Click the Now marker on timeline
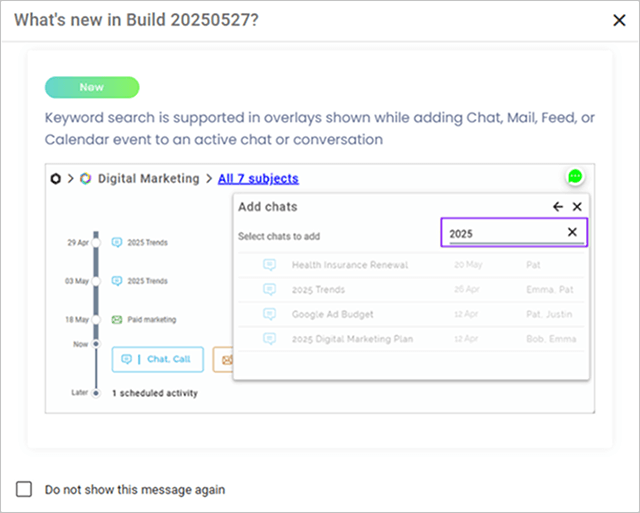Viewport: 640px width, 513px height. [x=96, y=344]
